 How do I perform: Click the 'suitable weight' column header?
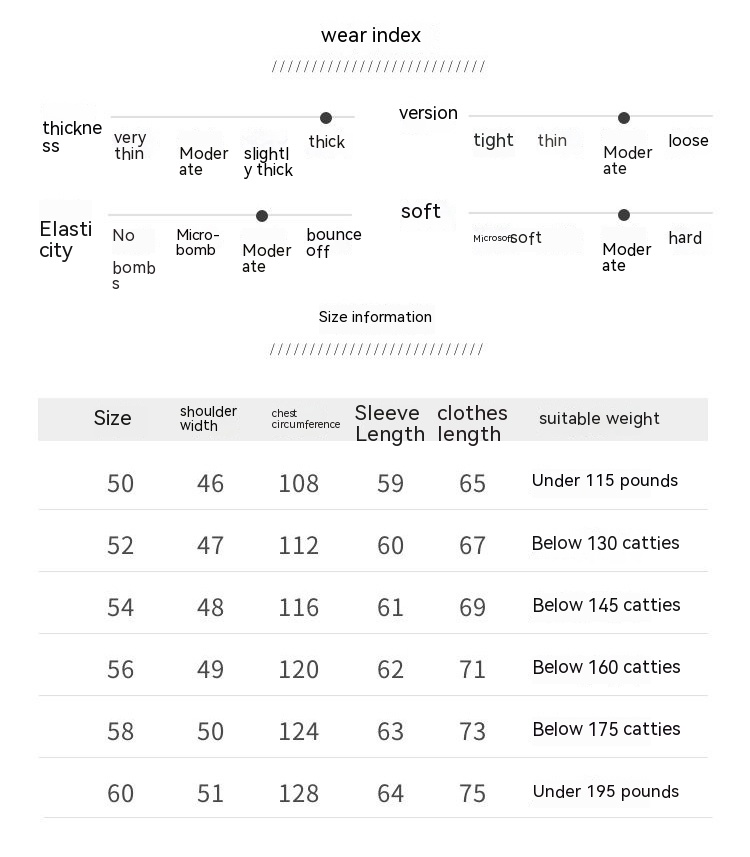coord(599,419)
